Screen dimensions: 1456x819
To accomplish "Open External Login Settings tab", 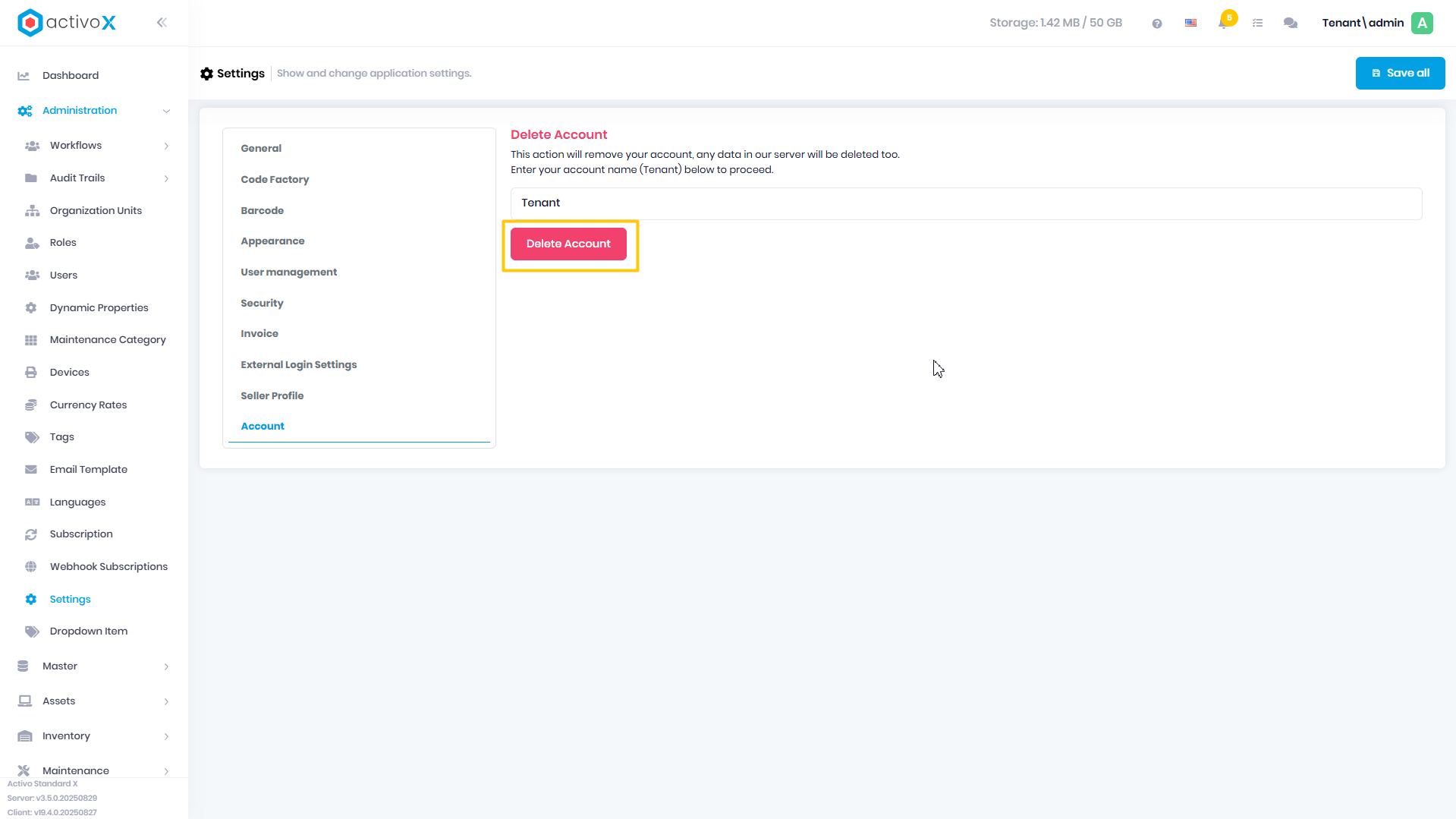I will 359,365.
